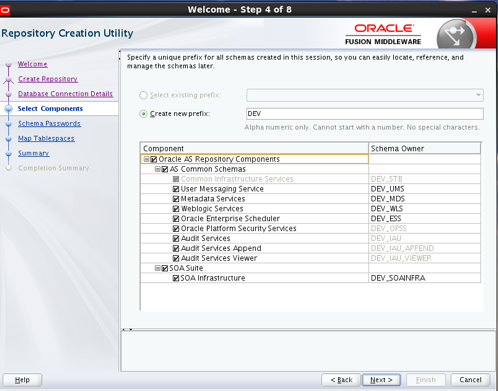Toggle Oracle Platform Security Services checkbox

point(176,229)
